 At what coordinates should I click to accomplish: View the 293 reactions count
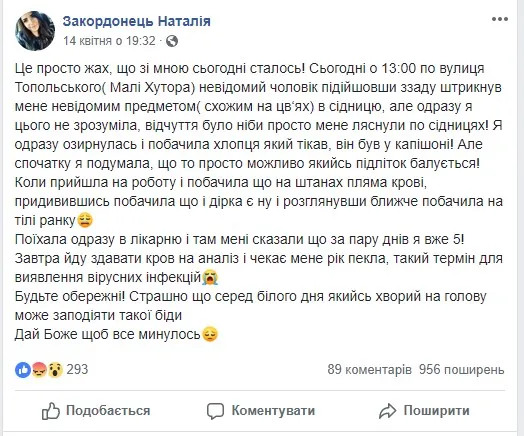pos(77,370)
